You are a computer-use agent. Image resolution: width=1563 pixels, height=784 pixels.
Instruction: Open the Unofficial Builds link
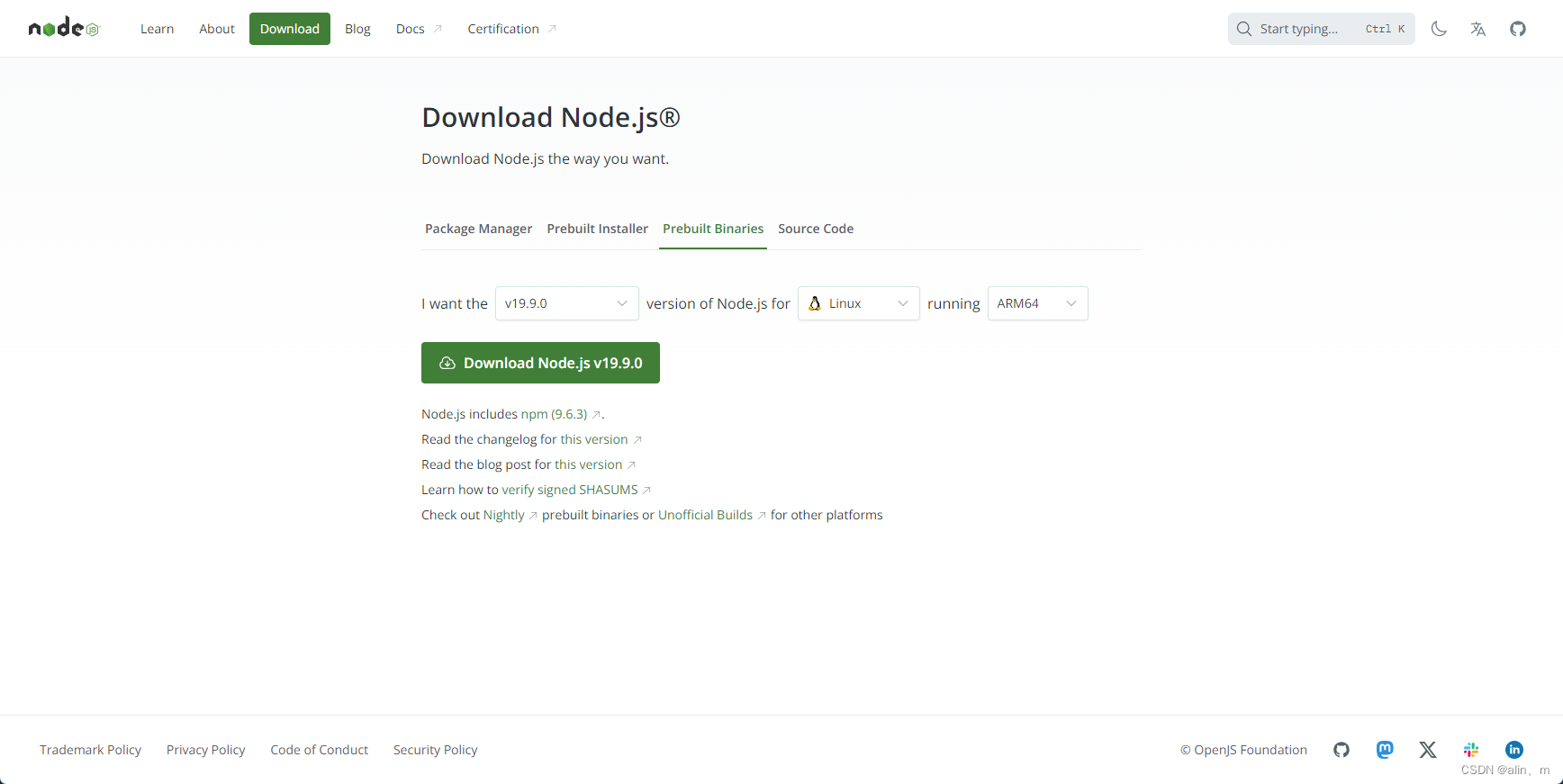(x=712, y=515)
